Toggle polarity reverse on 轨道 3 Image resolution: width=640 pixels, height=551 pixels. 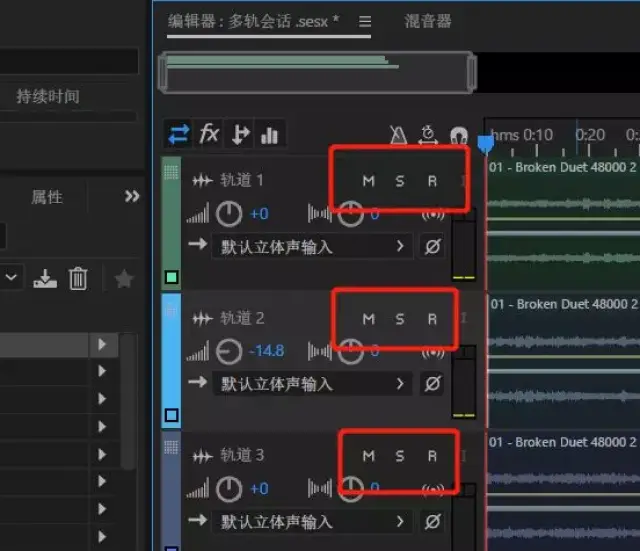tap(433, 521)
